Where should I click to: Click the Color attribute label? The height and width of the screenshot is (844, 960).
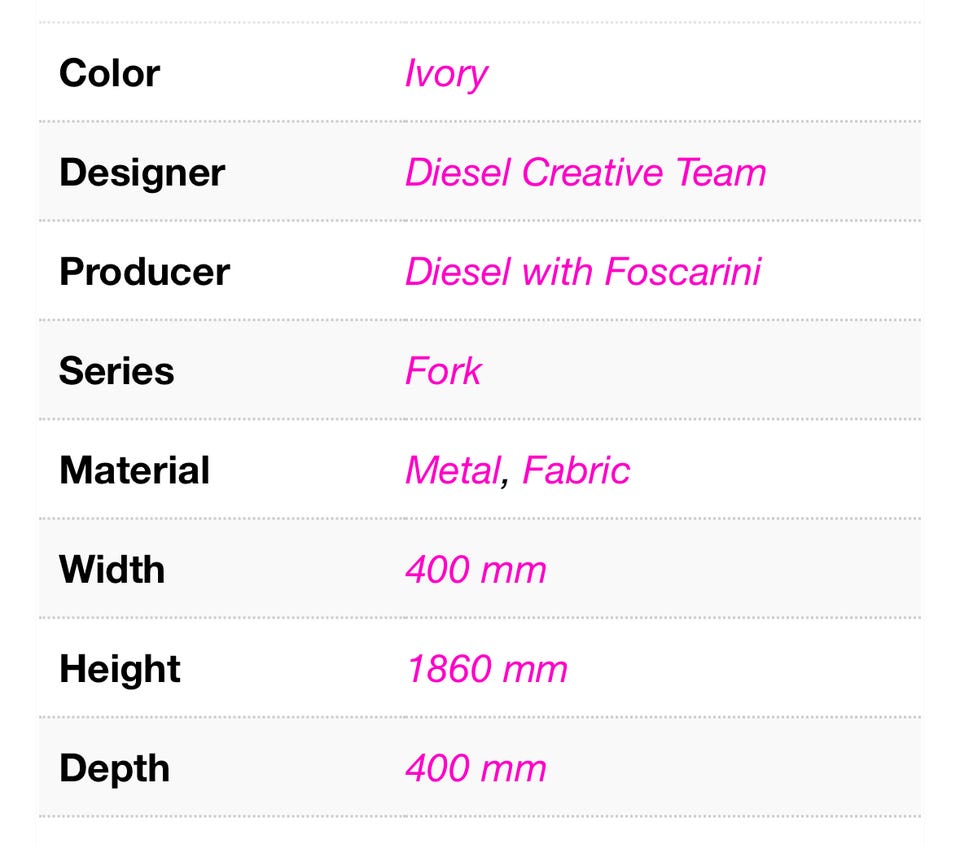tap(109, 74)
